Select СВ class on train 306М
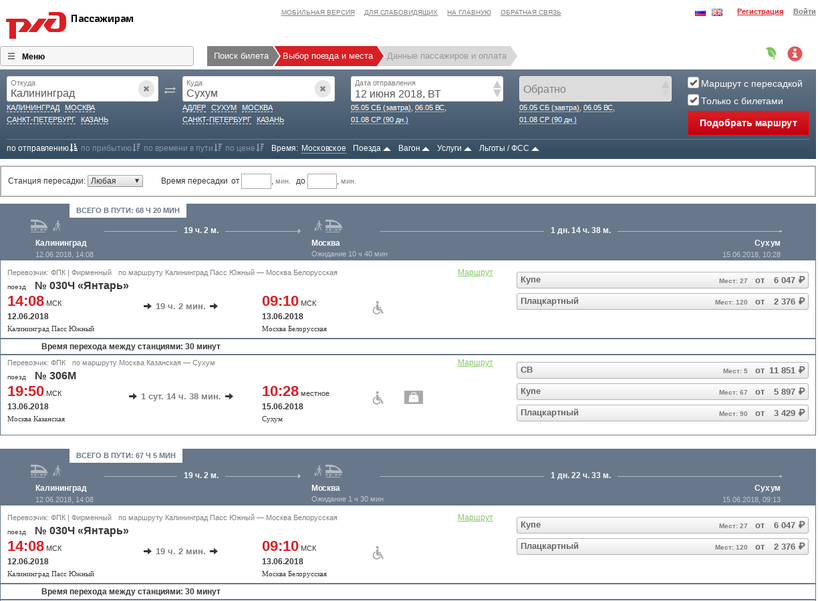820x601 pixels. (662, 370)
